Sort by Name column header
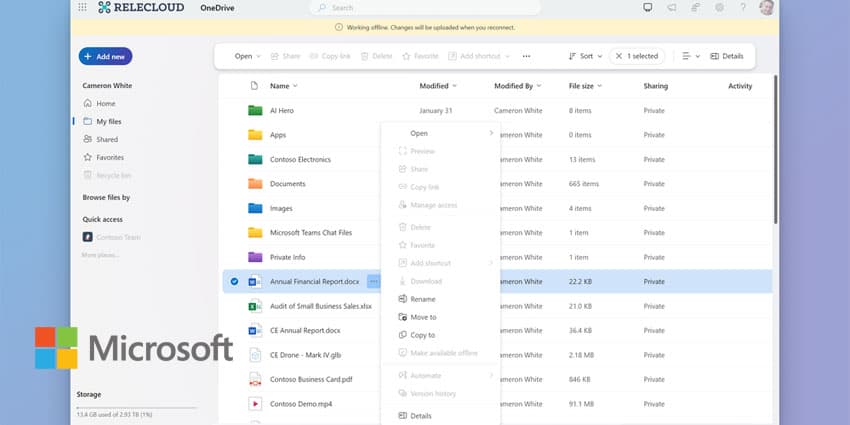Screen dimensions: 850x425 (284, 86)
